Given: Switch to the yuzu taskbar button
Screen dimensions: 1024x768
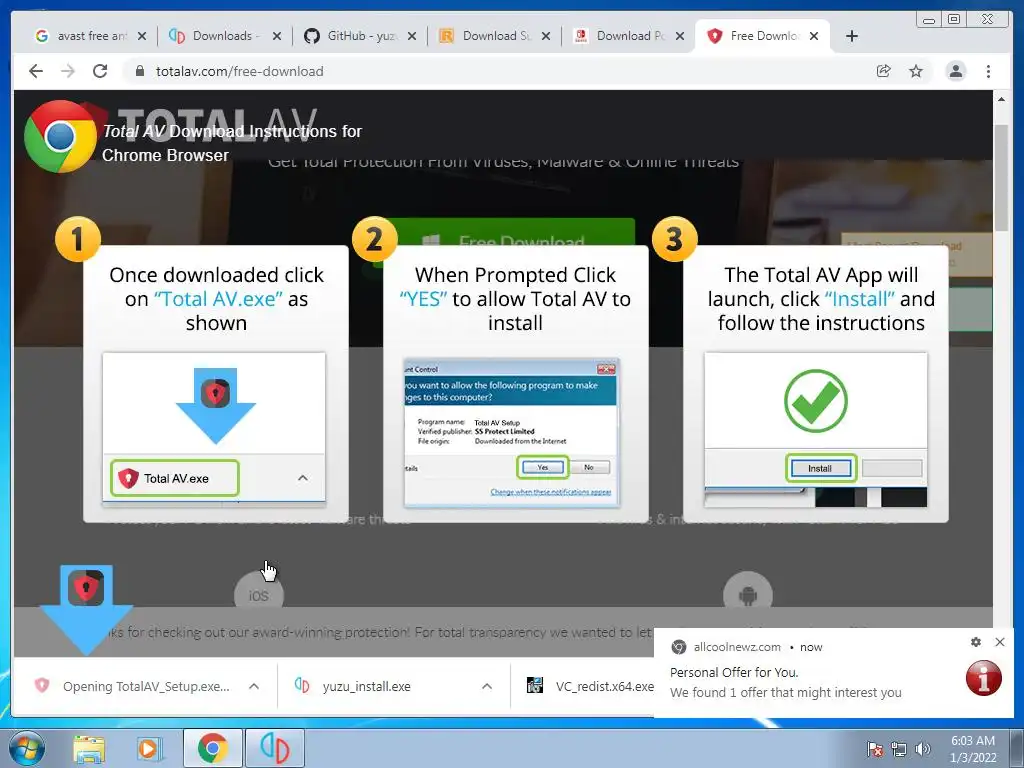Looking at the screenshot, I should (274, 748).
